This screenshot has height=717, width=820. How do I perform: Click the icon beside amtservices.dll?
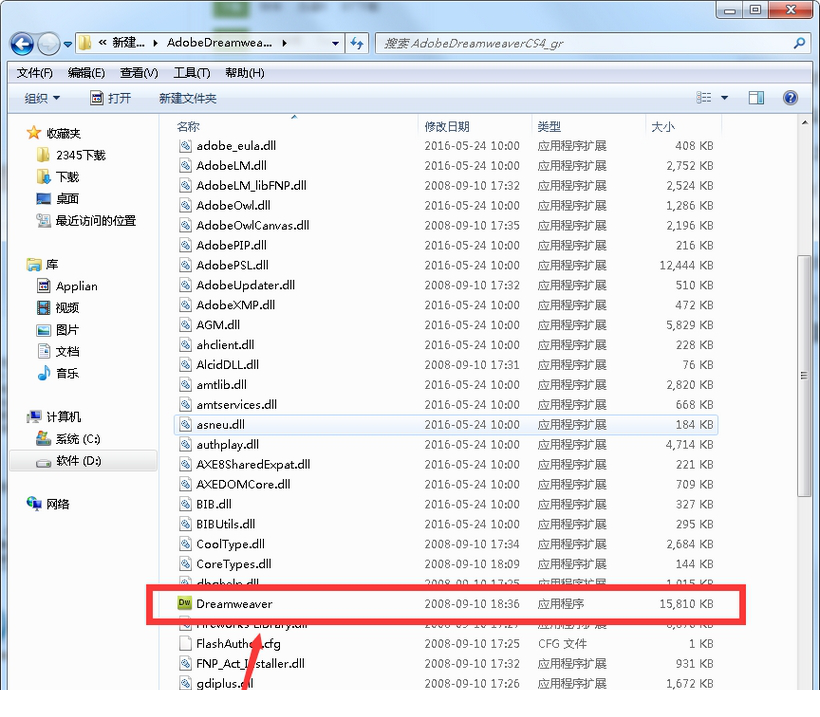pyautogui.click(x=185, y=404)
